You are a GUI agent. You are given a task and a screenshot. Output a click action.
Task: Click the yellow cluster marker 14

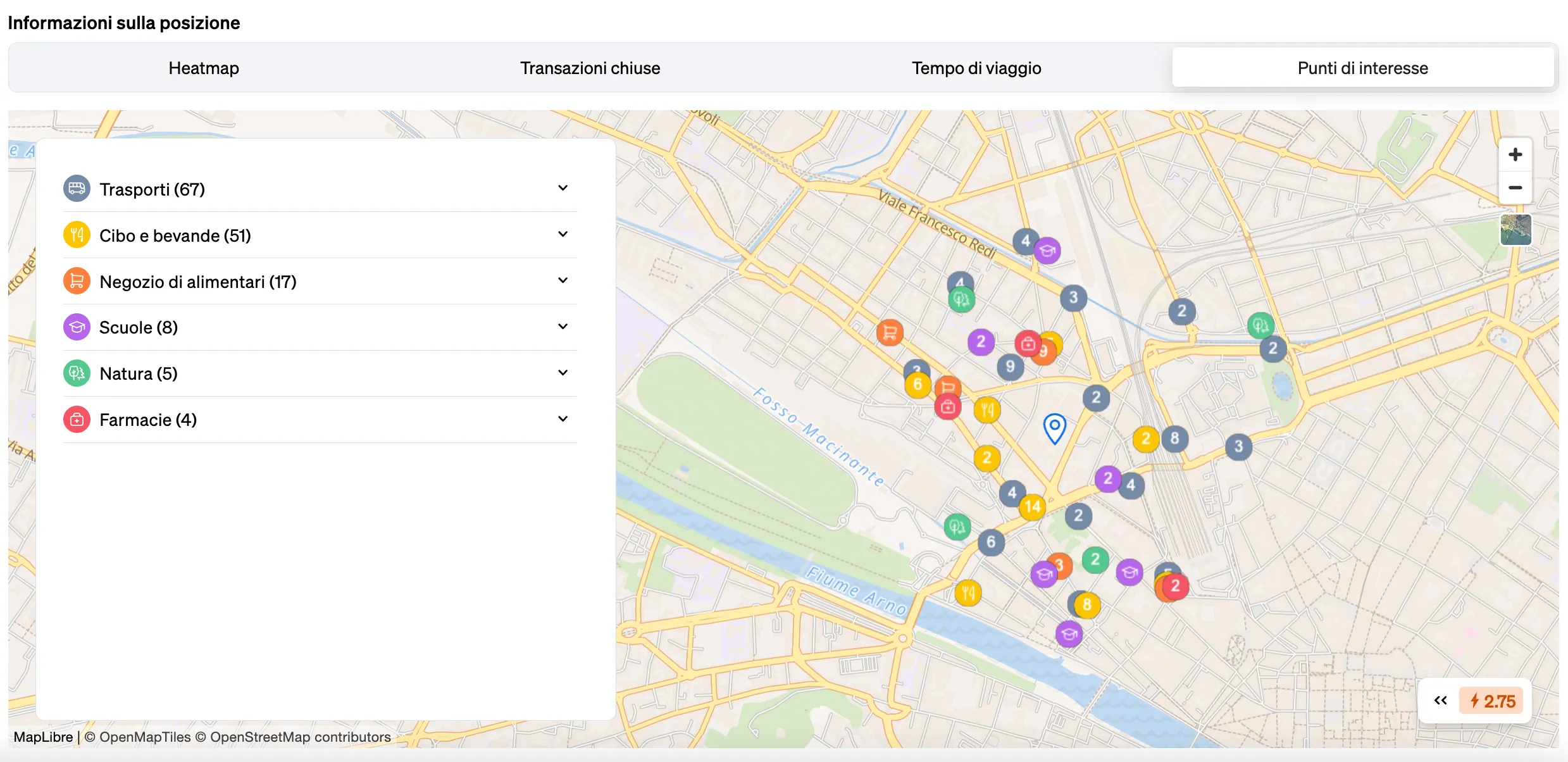(1032, 507)
